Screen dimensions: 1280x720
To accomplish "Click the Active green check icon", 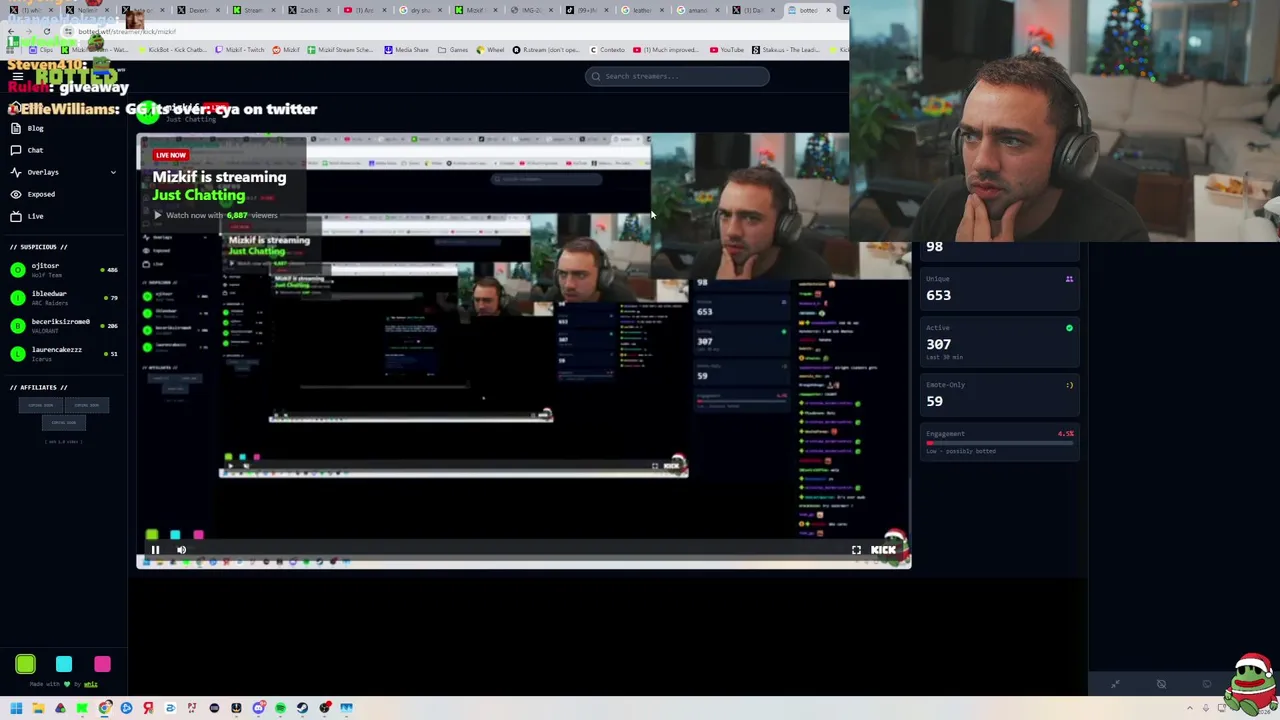I will point(1069,328).
